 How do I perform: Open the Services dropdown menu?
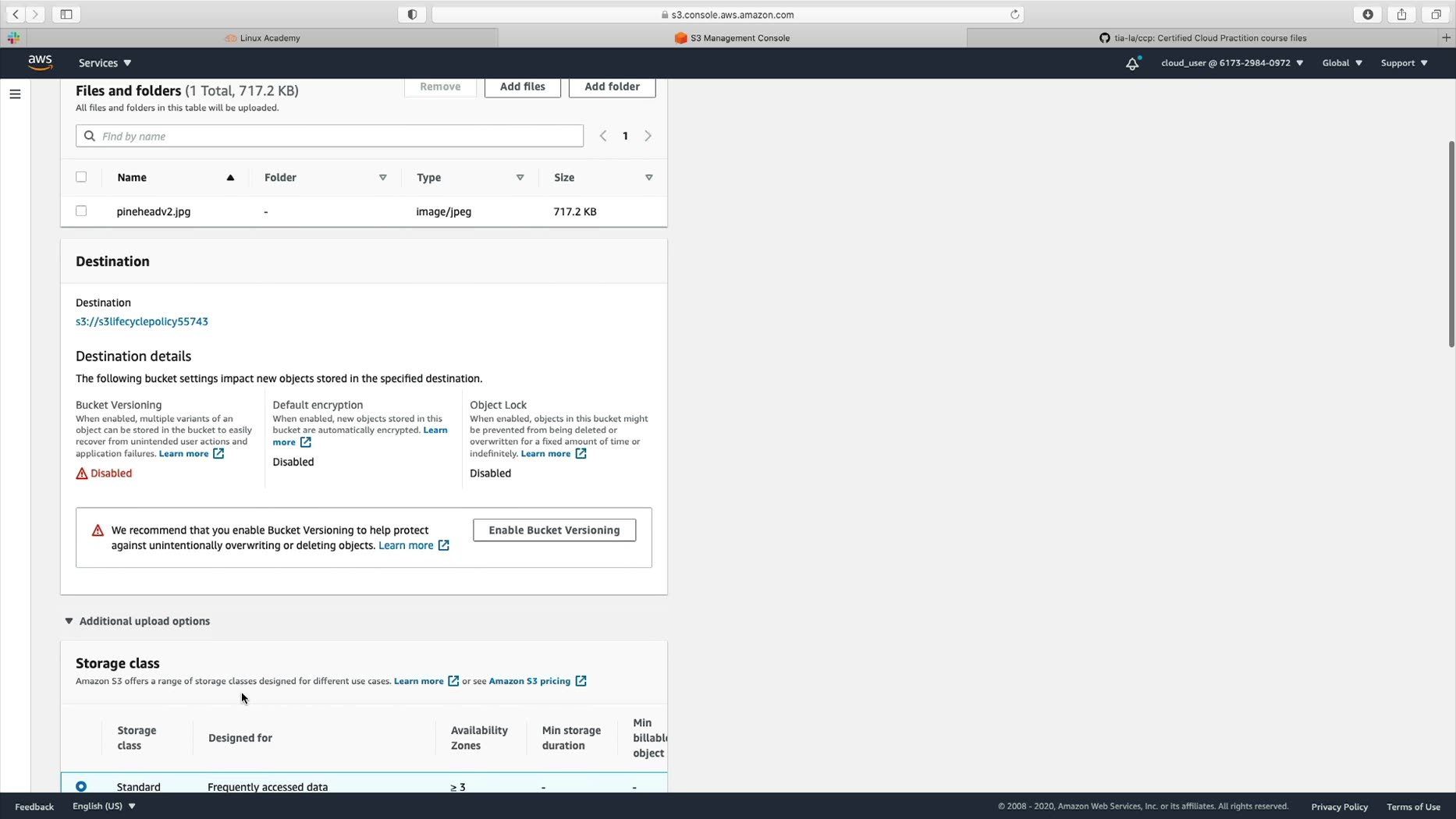pyautogui.click(x=105, y=63)
